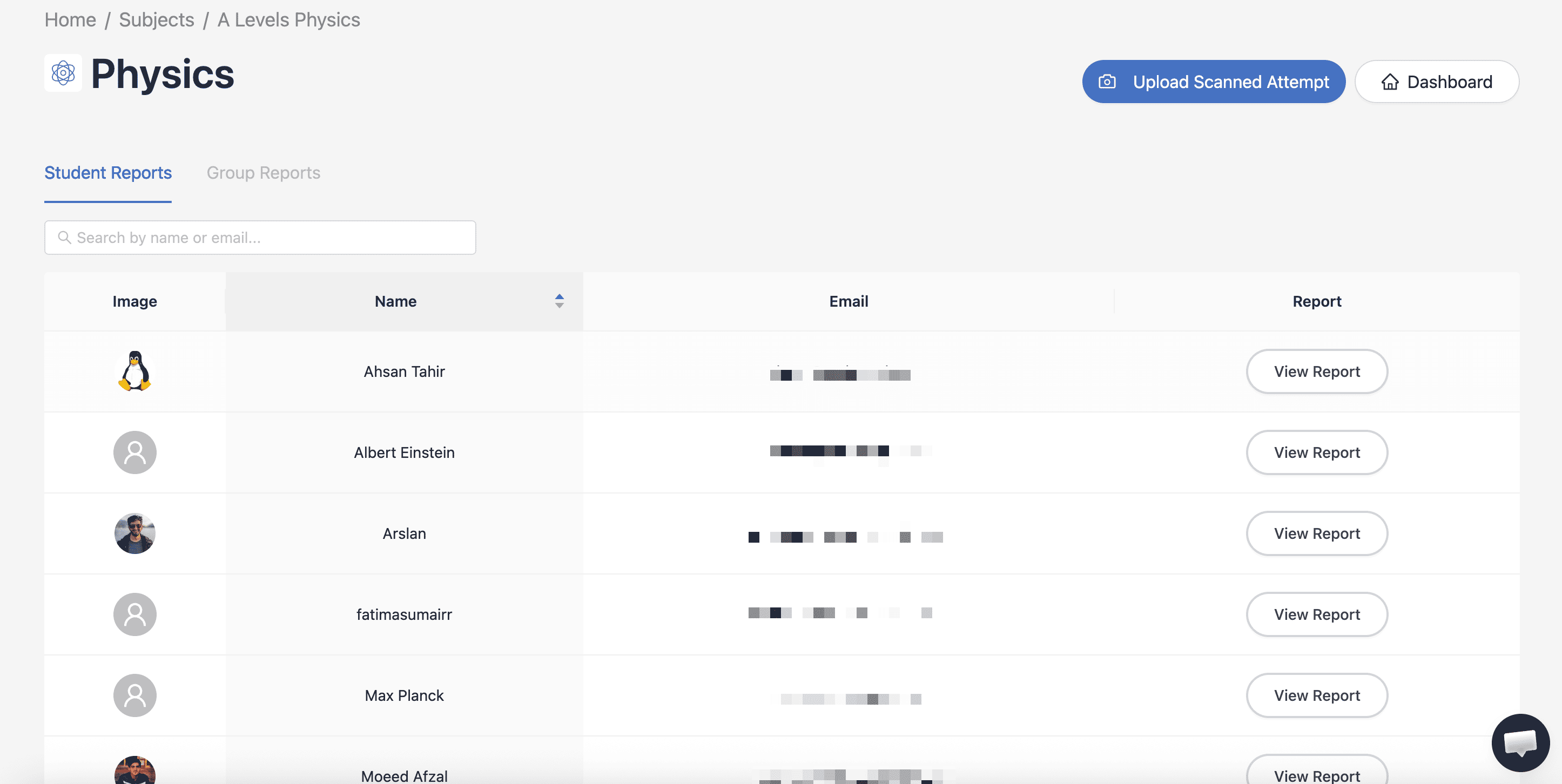Click Moeed Afzal's profile photo
The image size is (1562, 784).
point(134,771)
